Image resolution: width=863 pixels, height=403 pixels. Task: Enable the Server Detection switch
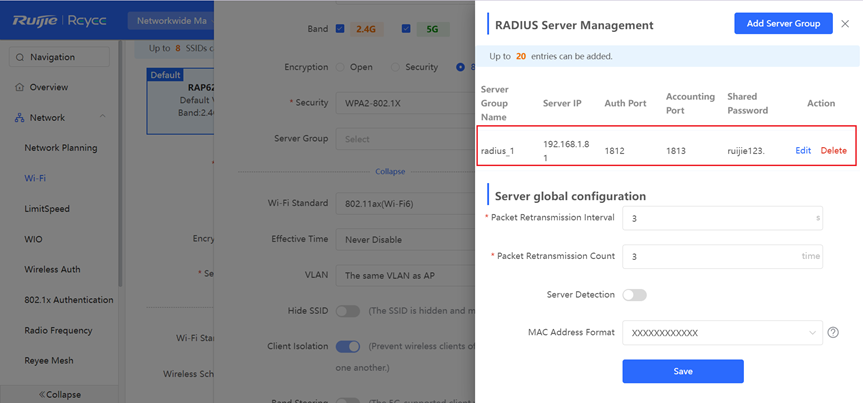pyautogui.click(x=634, y=295)
